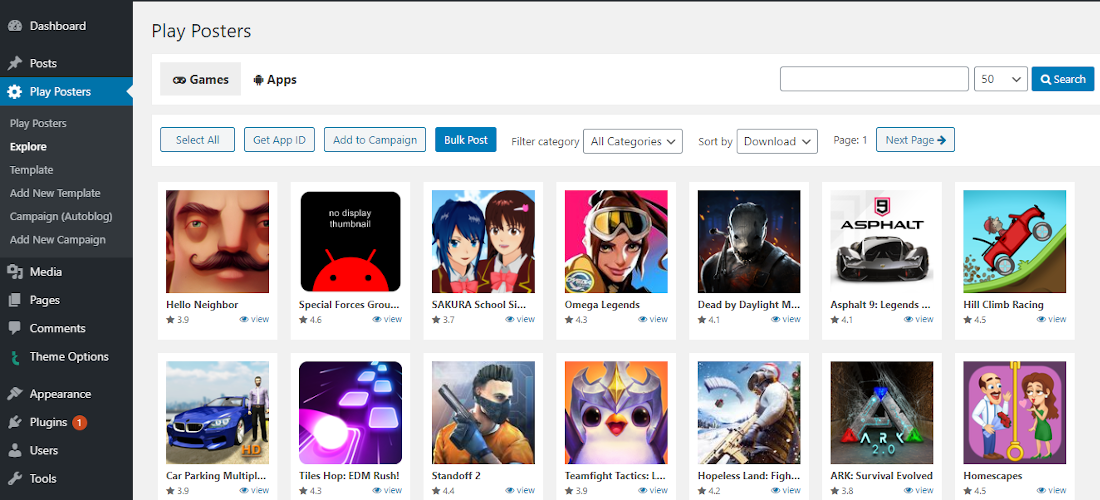Focus the search text field
The width and height of the screenshot is (1100, 500).
(874, 79)
